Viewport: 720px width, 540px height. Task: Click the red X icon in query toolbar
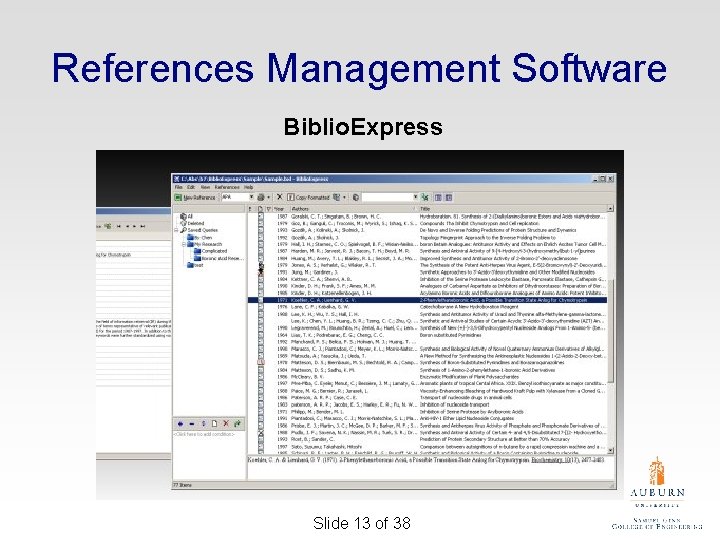coord(226,424)
